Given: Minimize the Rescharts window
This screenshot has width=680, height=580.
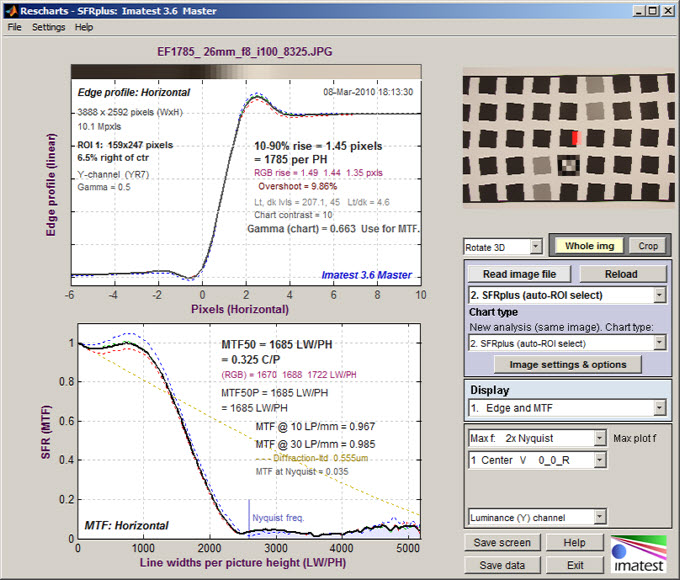Looking at the screenshot, I should click(x=638, y=11).
